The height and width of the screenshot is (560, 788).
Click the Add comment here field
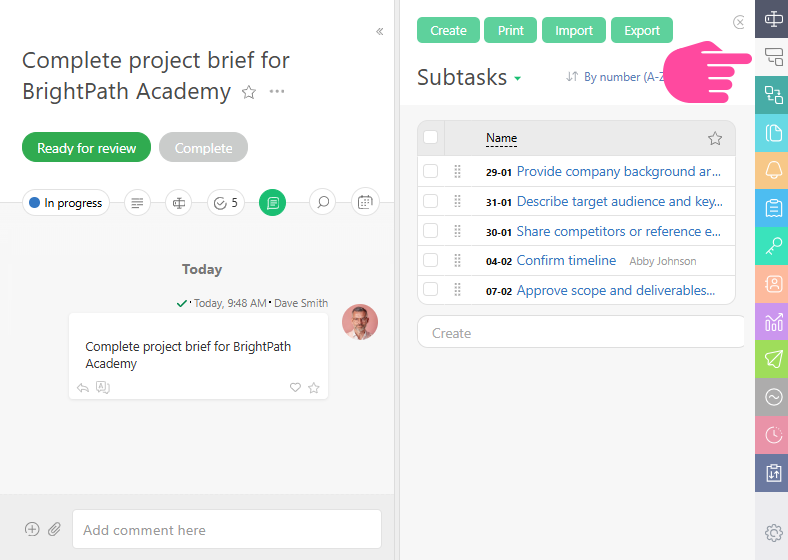(226, 530)
